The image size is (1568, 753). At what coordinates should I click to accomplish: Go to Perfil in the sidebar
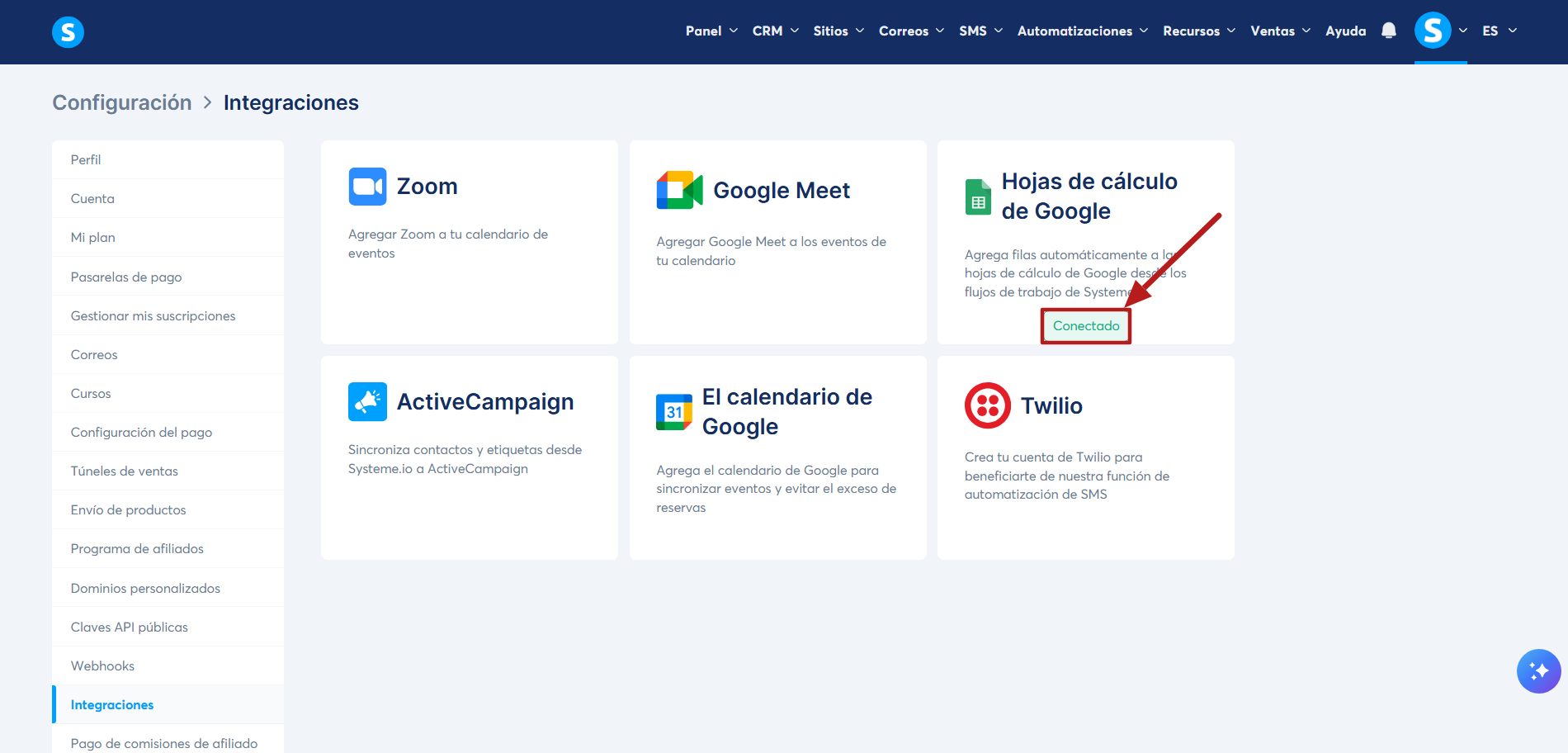click(168, 159)
